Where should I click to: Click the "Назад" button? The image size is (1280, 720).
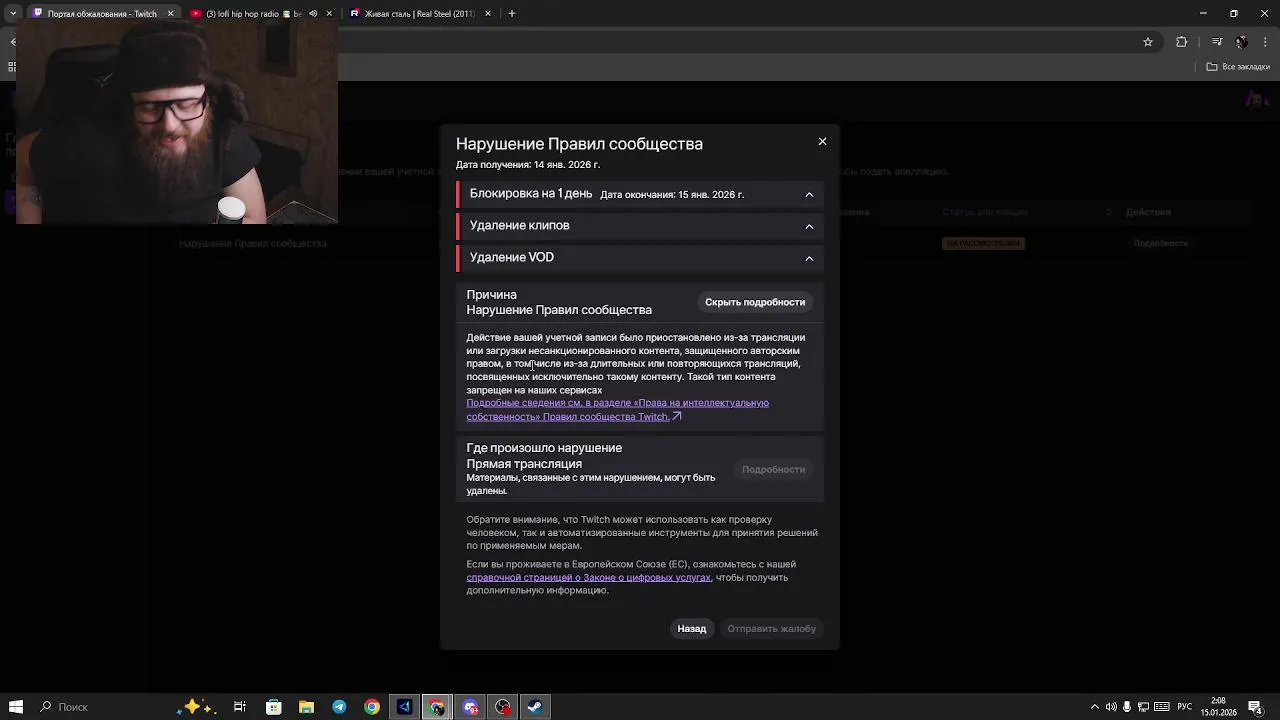(692, 629)
